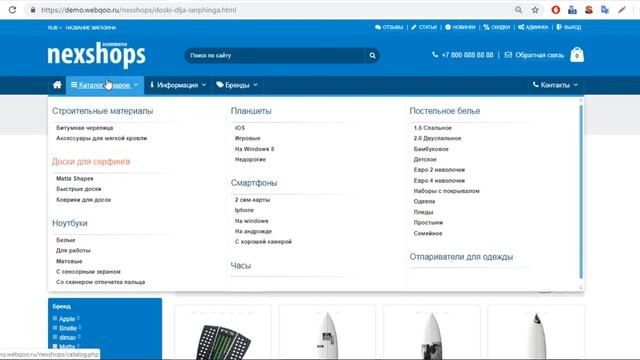
Task: Open Постельное белье category heading
Action: point(445,111)
